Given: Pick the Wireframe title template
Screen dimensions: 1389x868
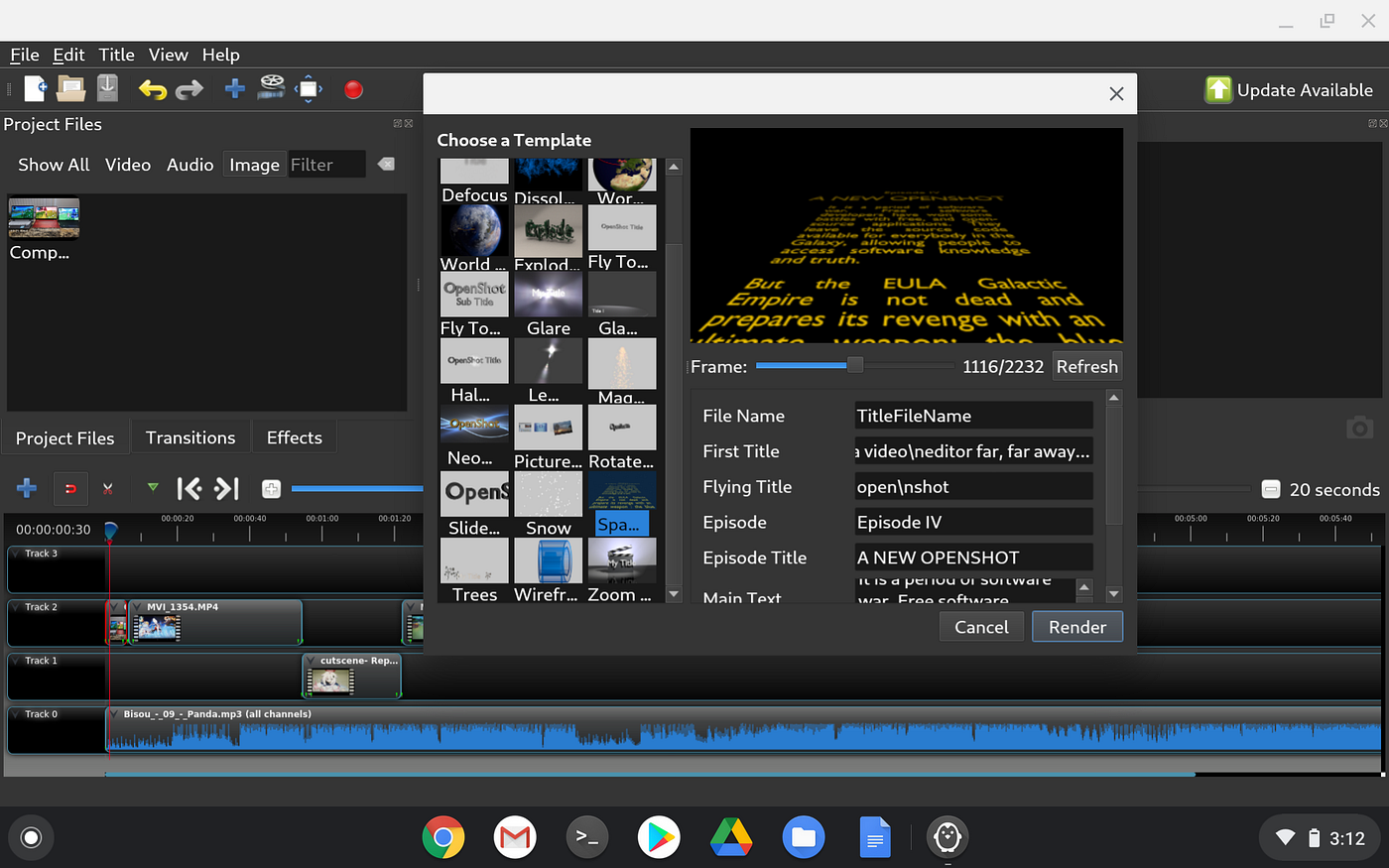Looking at the screenshot, I should [x=549, y=570].
